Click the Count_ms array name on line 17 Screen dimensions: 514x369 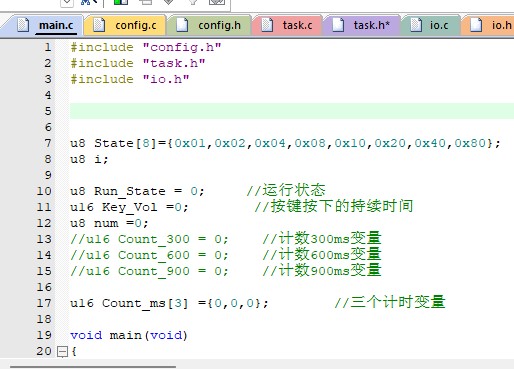(x=134, y=303)
